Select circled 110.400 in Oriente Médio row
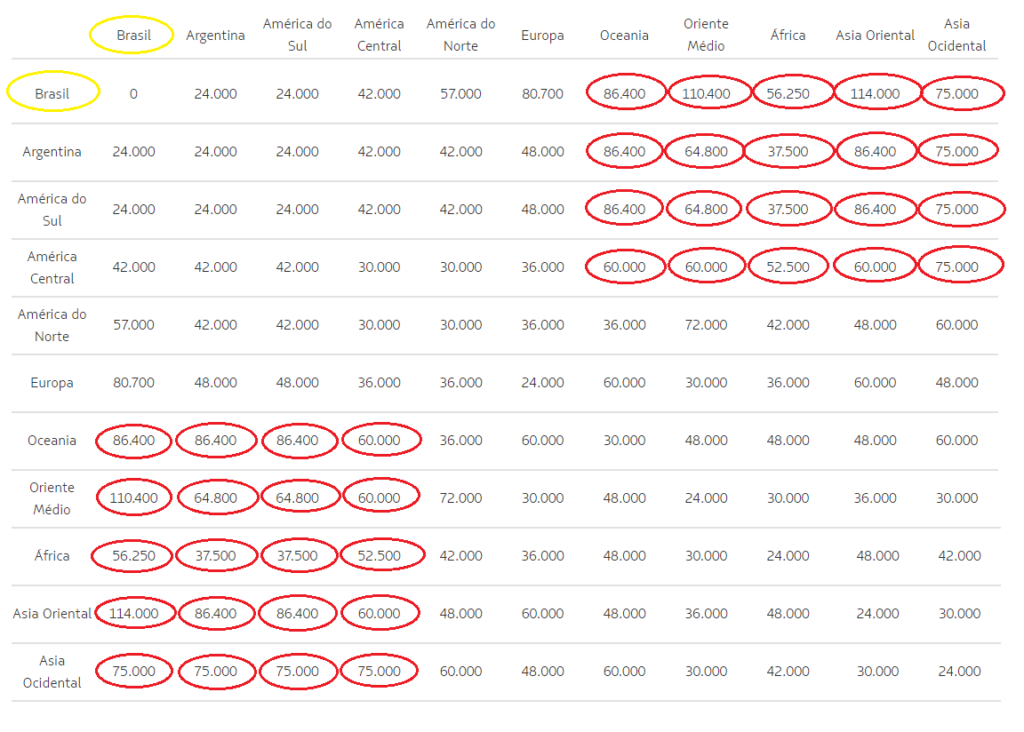This screenshot has width=1024, height=732. click(133, 498)
